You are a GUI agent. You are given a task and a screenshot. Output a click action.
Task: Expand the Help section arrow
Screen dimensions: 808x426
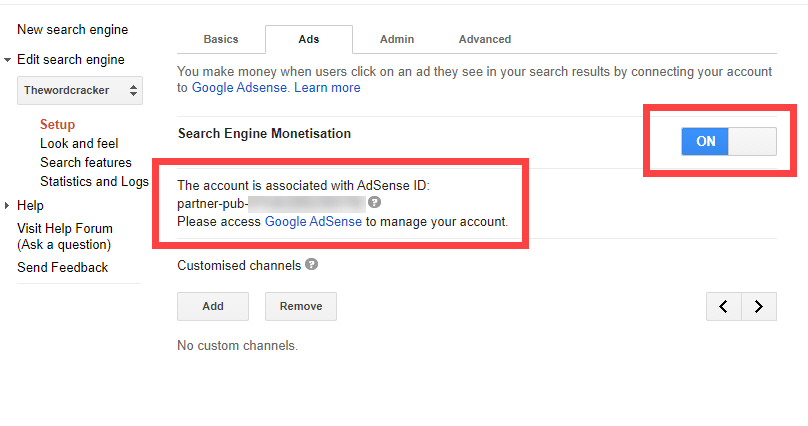7,206
